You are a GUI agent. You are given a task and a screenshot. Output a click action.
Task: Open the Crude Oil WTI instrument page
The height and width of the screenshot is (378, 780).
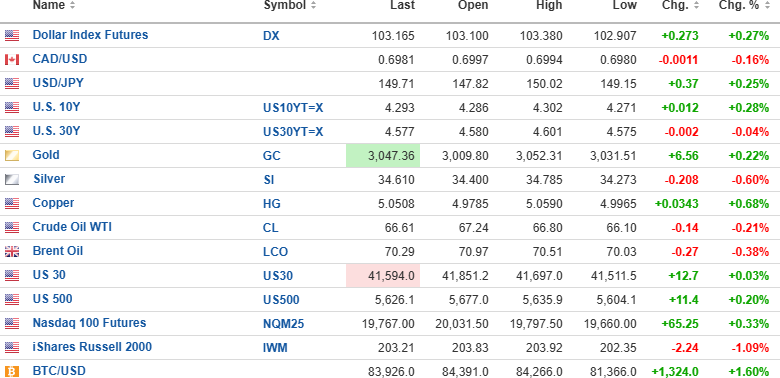click(x=72, y=227)
